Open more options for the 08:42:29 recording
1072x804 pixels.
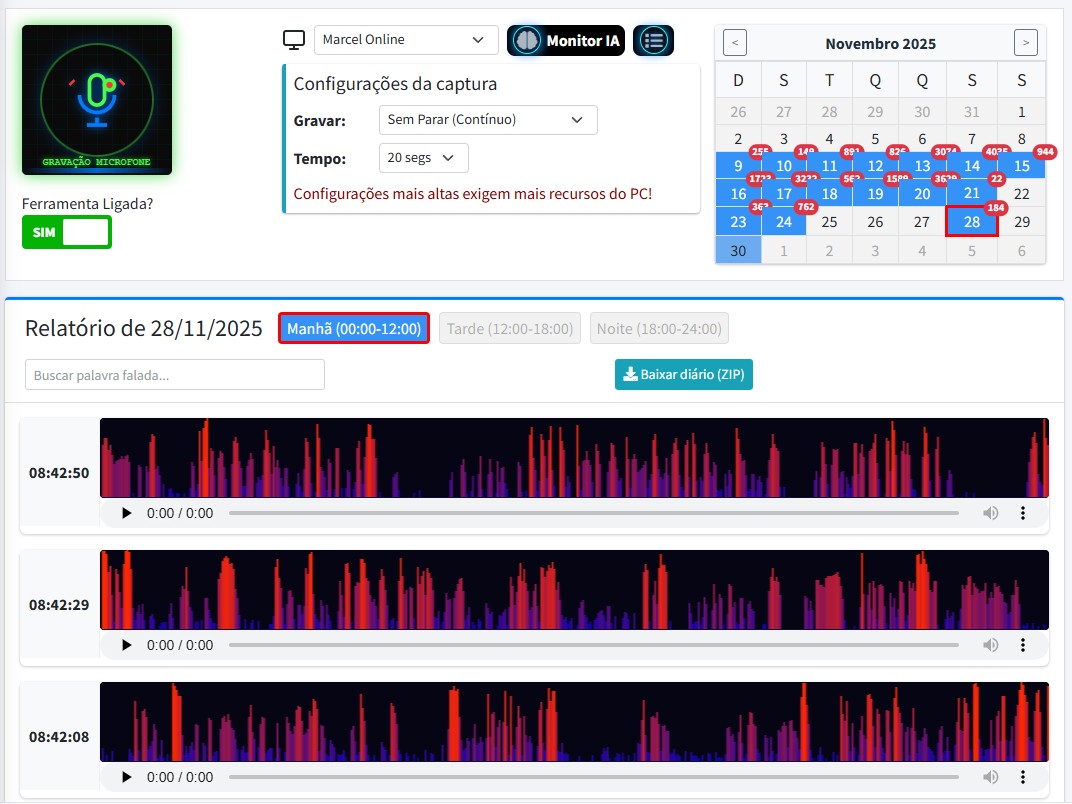click(x=1022, y=645)
